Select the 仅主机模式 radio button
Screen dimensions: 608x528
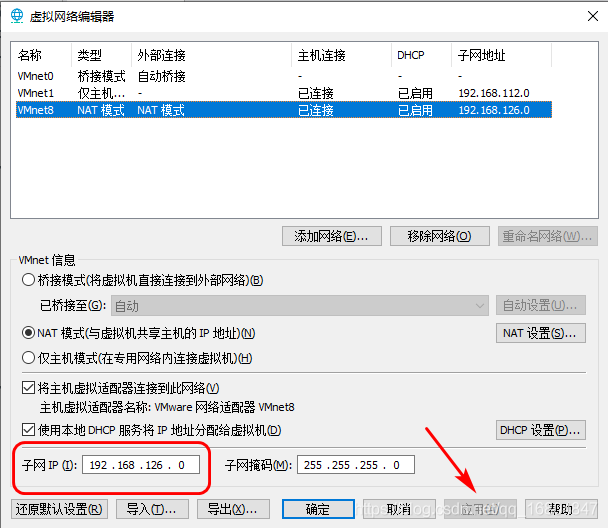(28, 358)
